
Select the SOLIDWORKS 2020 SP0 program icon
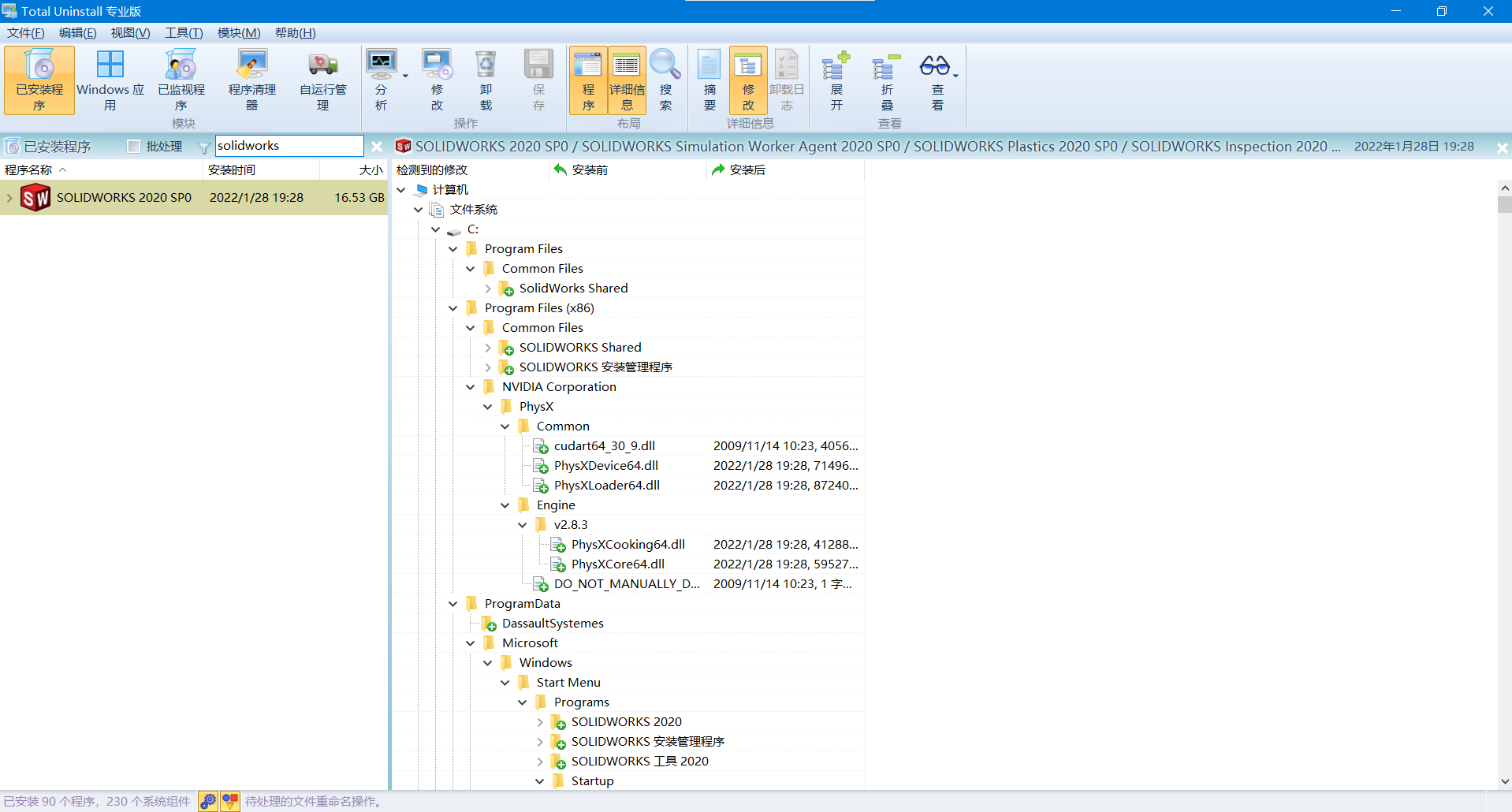coord(35,197)
